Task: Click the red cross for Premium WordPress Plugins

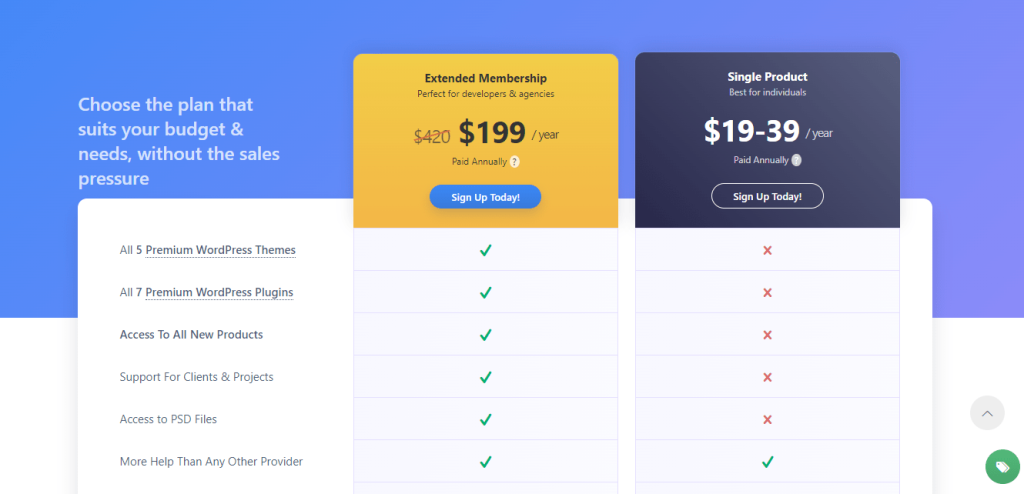Action: (x=767, y=293)
